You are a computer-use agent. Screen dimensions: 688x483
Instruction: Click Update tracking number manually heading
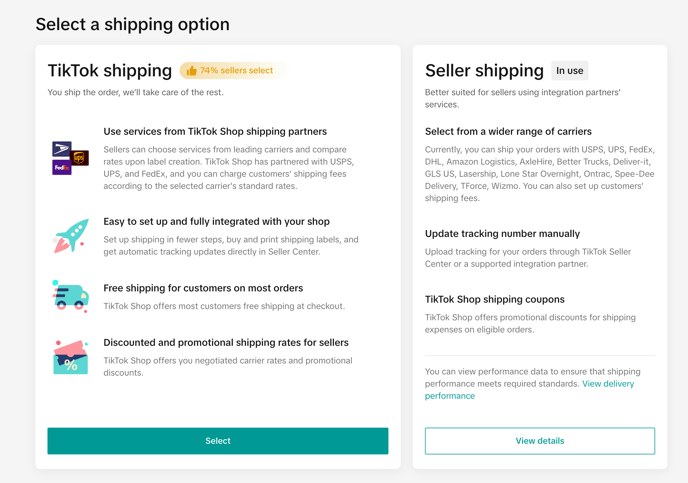pyautogui.click(x=502, y=233)
